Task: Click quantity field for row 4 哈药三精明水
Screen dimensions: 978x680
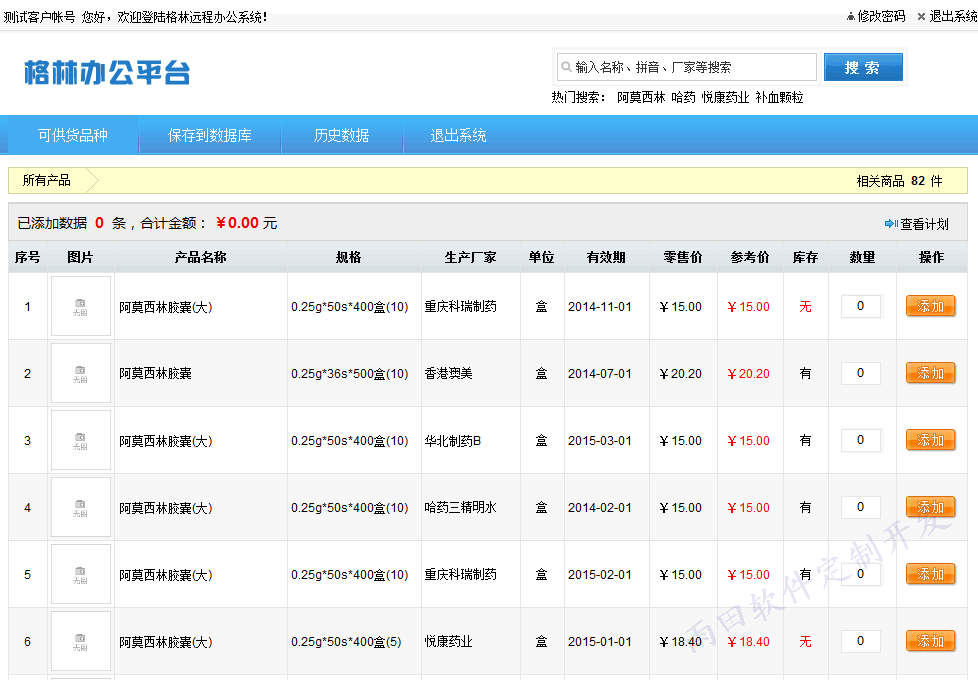Action: point(861,507)
